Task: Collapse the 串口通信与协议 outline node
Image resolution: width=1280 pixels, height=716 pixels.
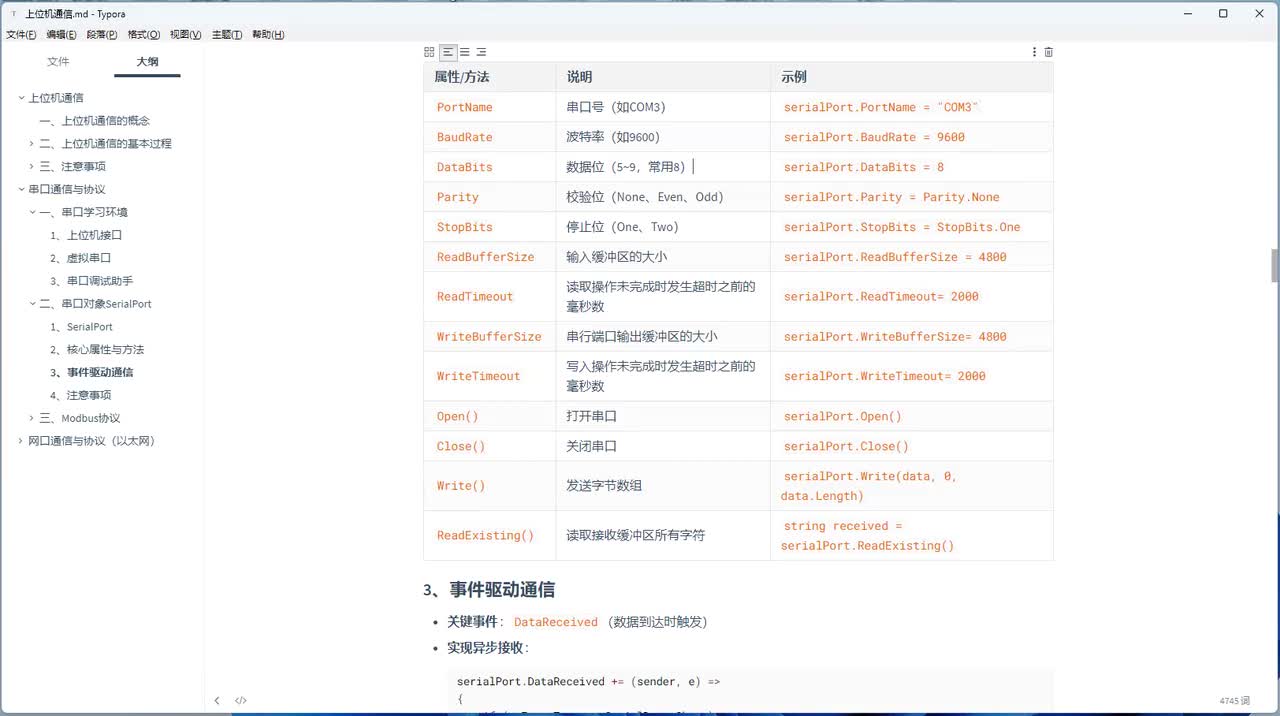Action: 21,189
